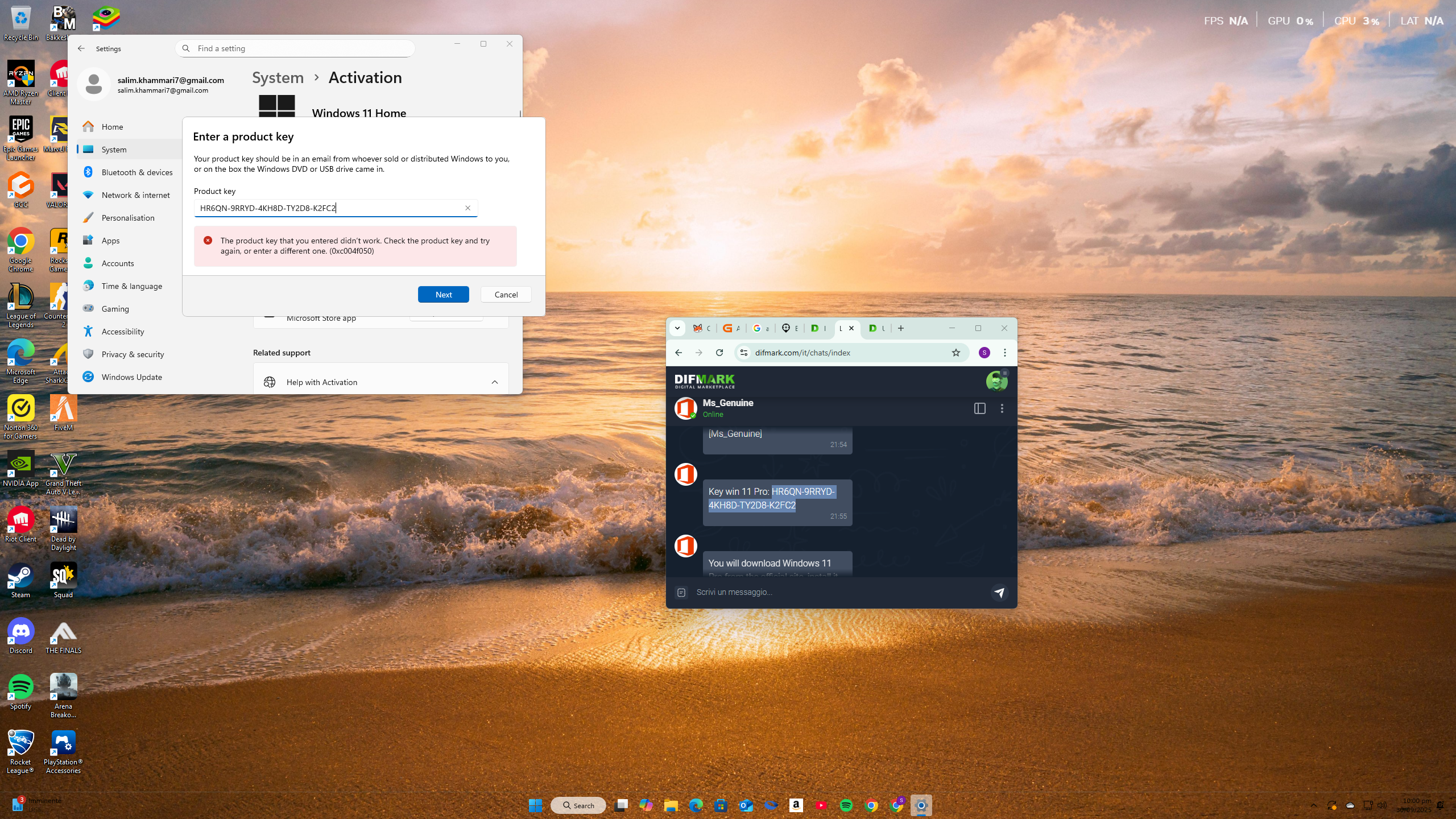Go back using Settings back arrow
This screenshot has width=1456, height=819.
pos(81,48)
